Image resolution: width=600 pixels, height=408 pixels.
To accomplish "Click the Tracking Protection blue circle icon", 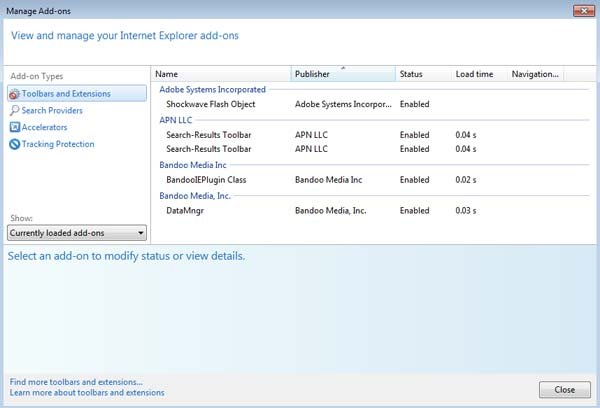I will 15,144.
